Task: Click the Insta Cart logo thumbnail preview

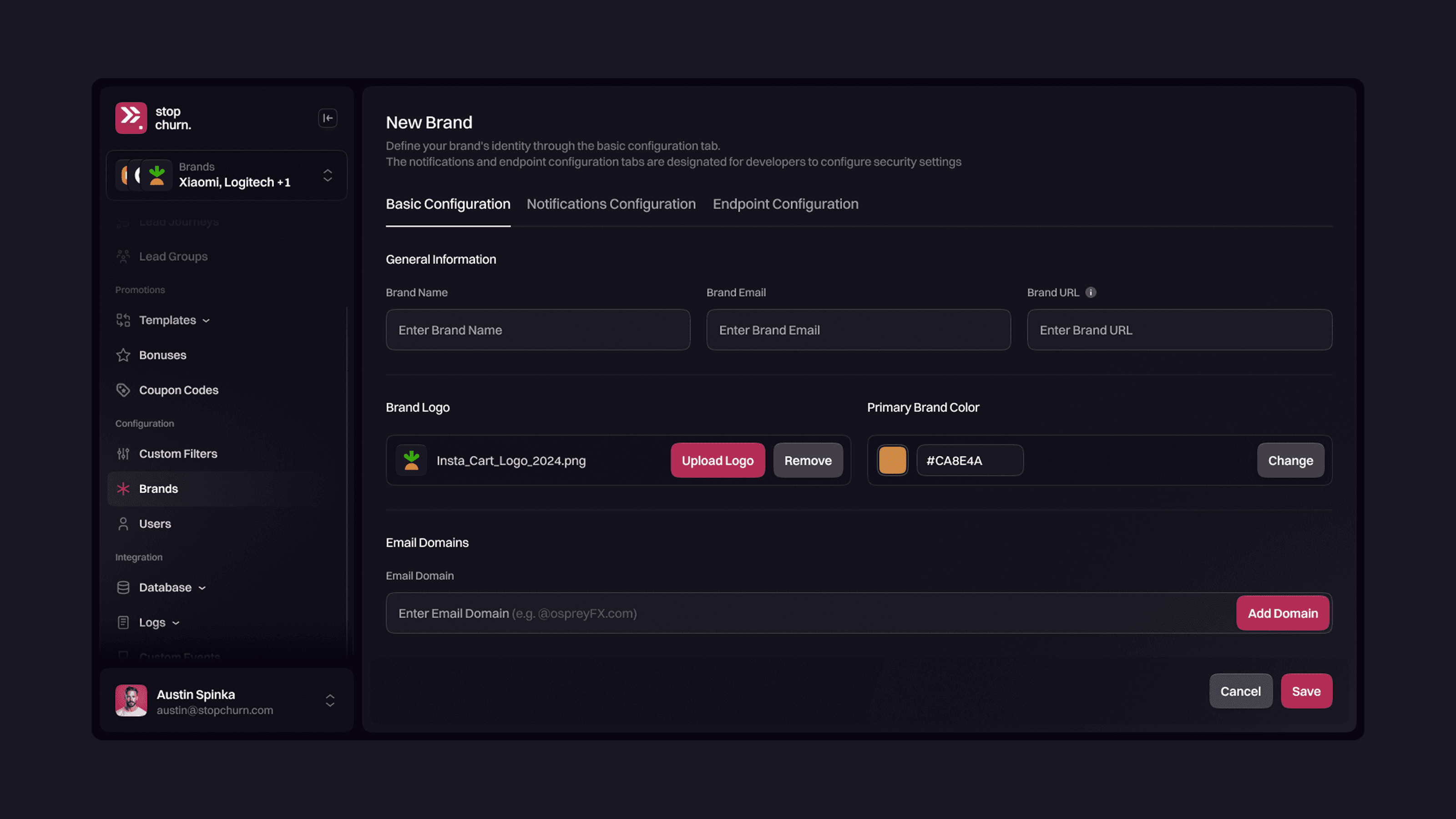Action: point(411,460)
